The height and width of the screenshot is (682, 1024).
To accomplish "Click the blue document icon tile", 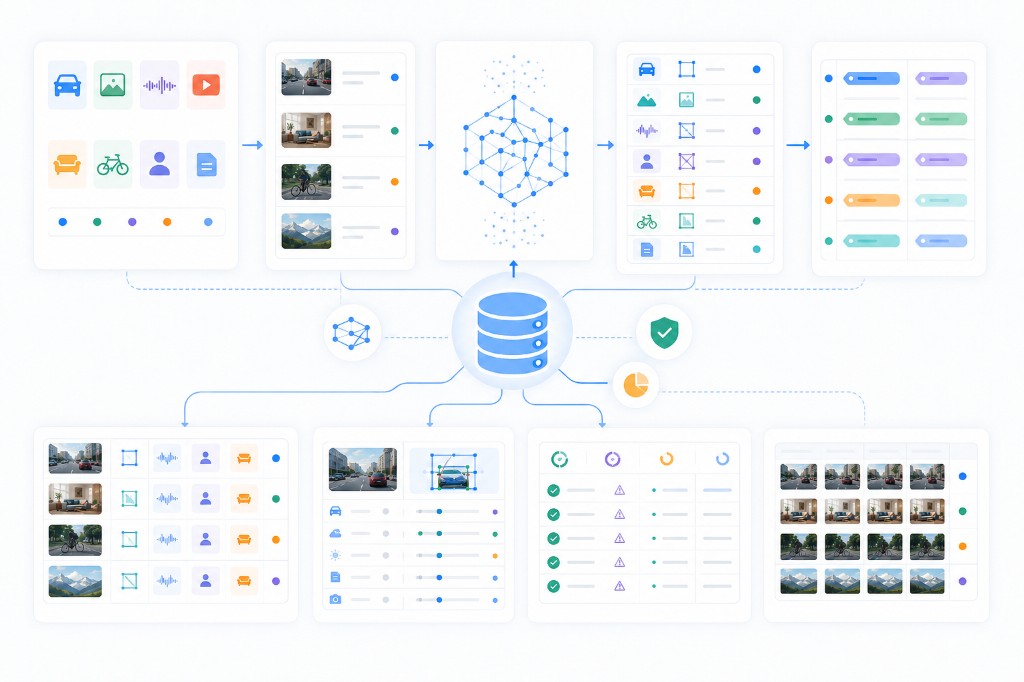I will (206, 165).
